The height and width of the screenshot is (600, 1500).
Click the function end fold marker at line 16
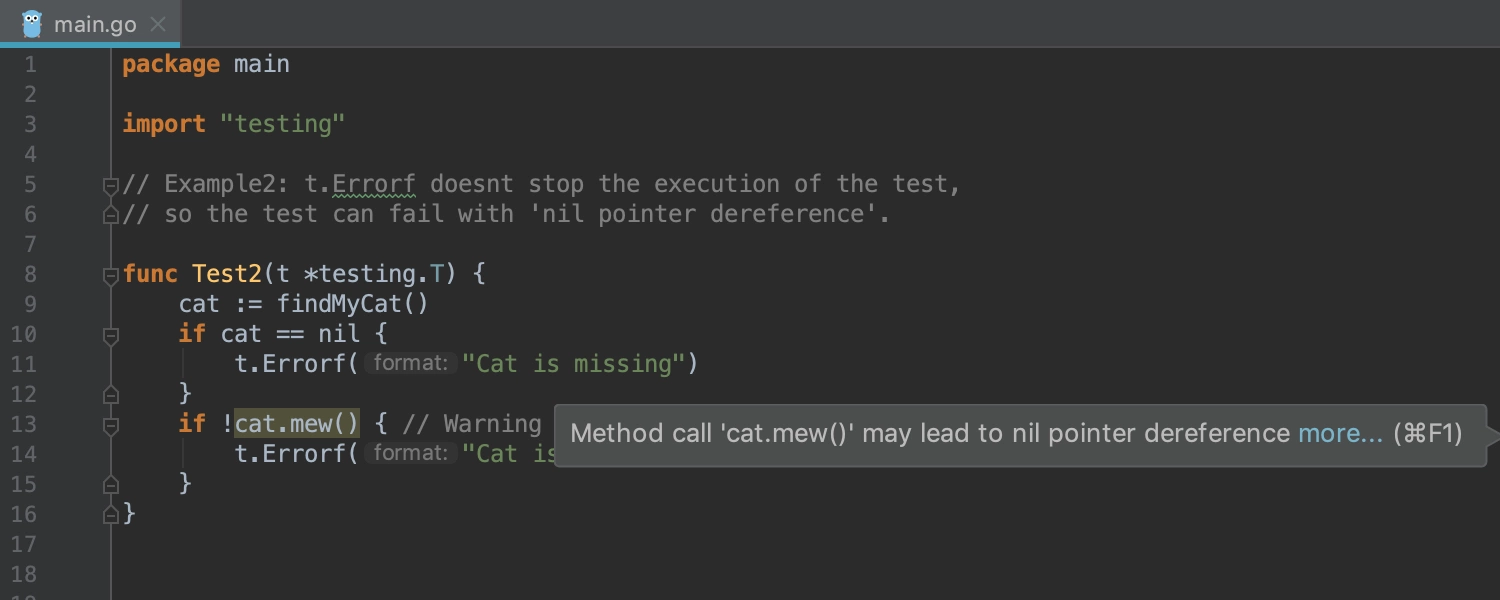111,514
